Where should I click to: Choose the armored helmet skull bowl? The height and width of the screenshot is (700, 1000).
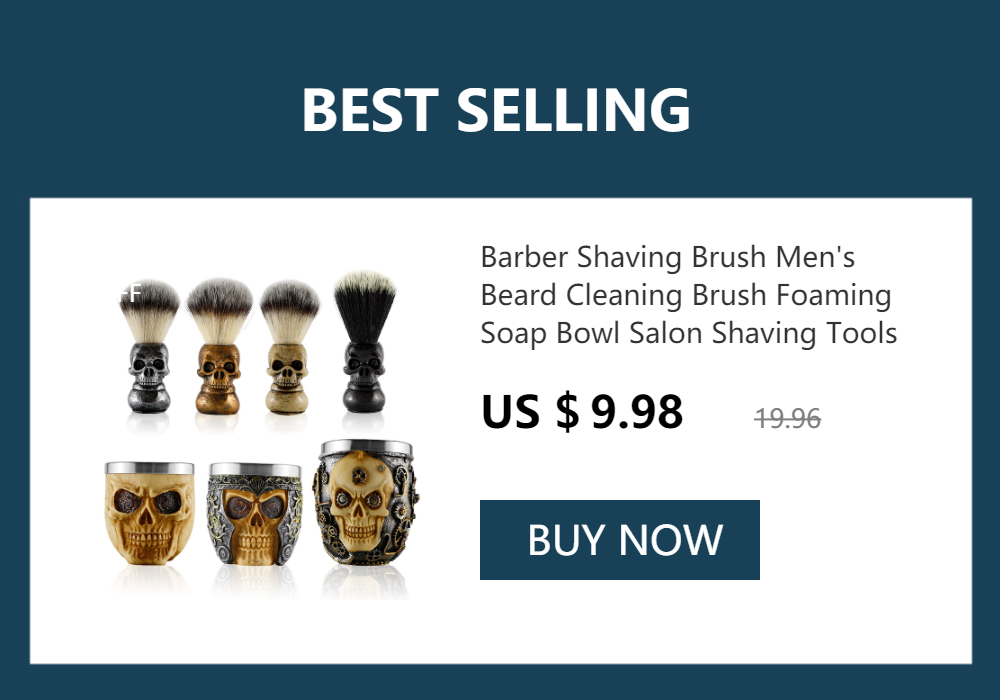click(255, 514)
